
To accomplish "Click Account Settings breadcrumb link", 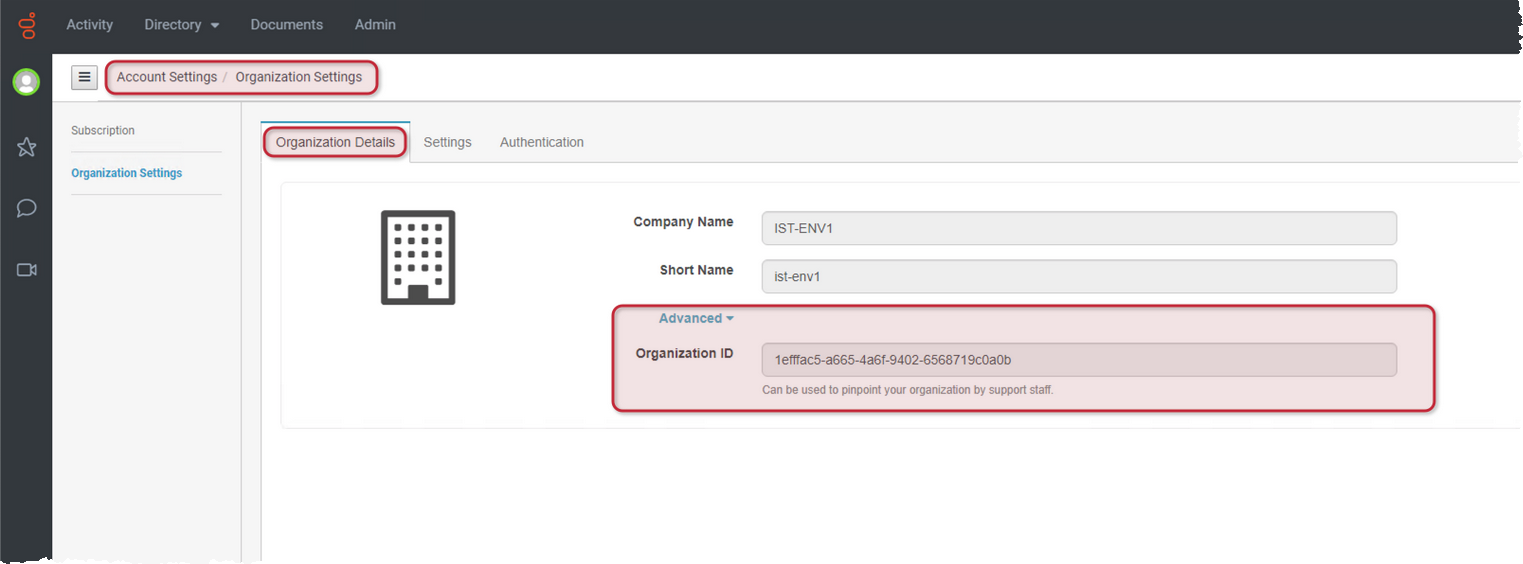I will coord(166,77).
